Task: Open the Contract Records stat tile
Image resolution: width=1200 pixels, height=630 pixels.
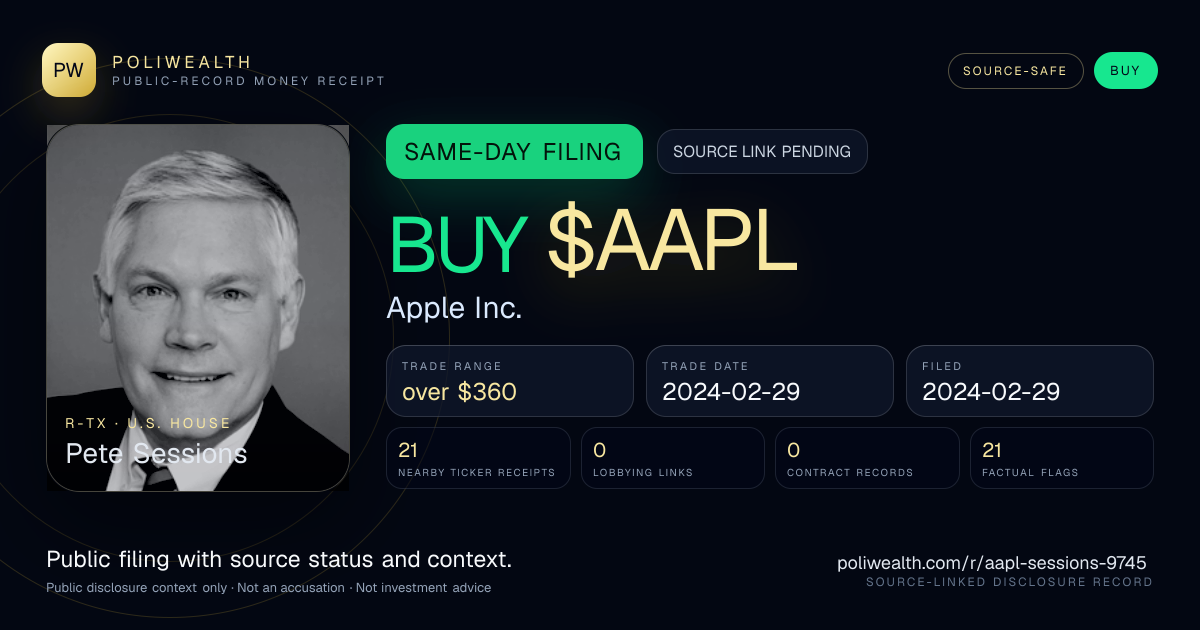Action: tap(867, 458)
